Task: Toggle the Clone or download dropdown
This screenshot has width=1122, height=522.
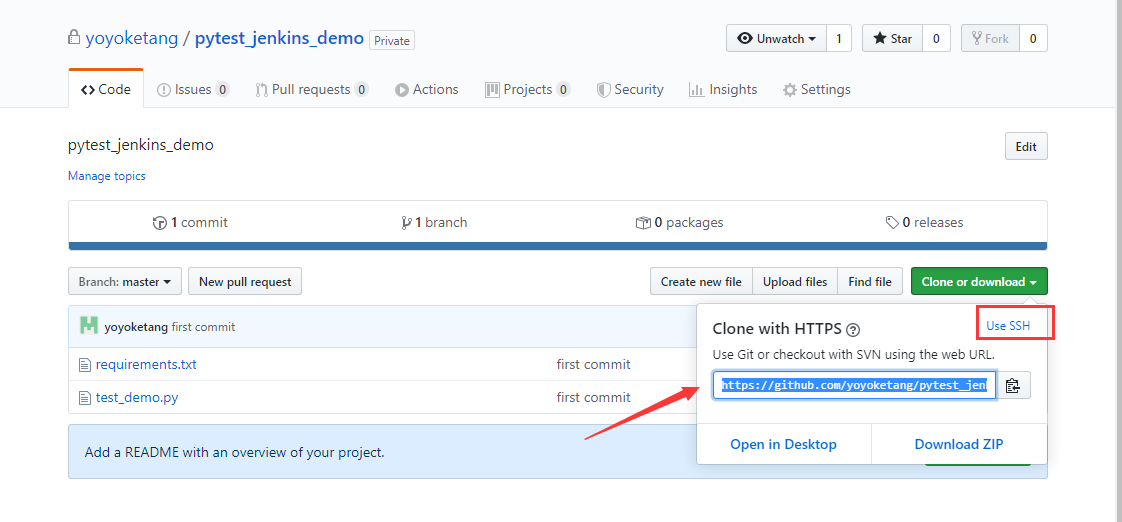Action: (979, 281)
